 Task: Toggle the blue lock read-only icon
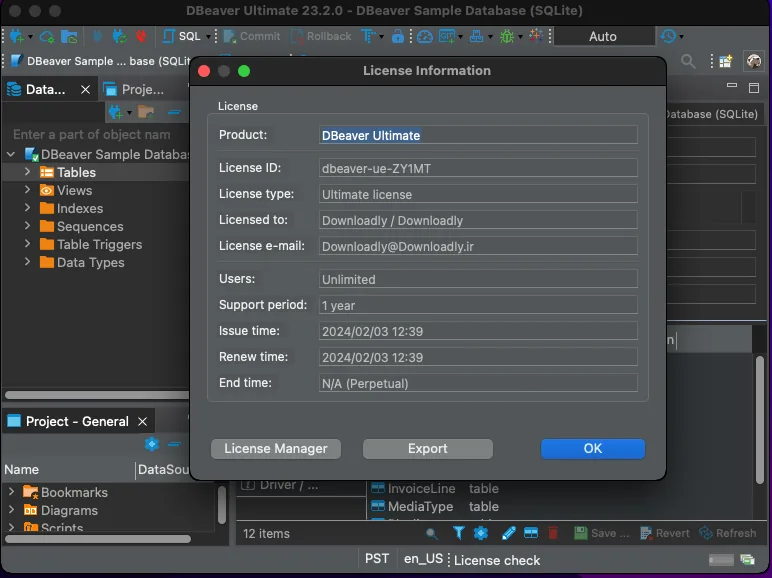[x=398, y=36]
